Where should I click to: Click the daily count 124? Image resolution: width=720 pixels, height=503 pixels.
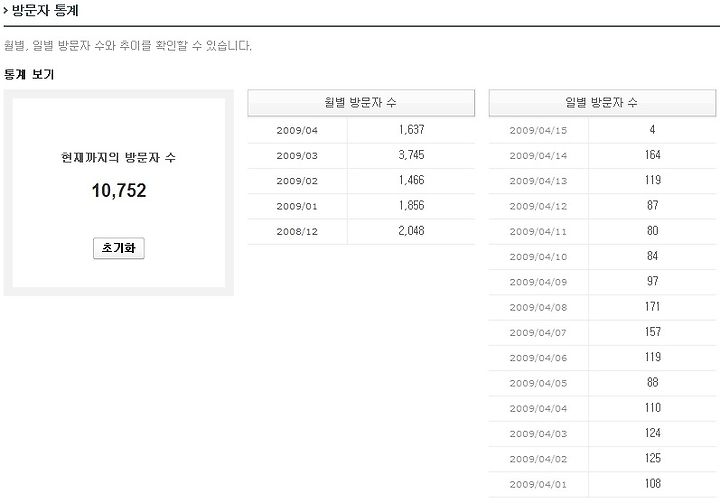652,433
